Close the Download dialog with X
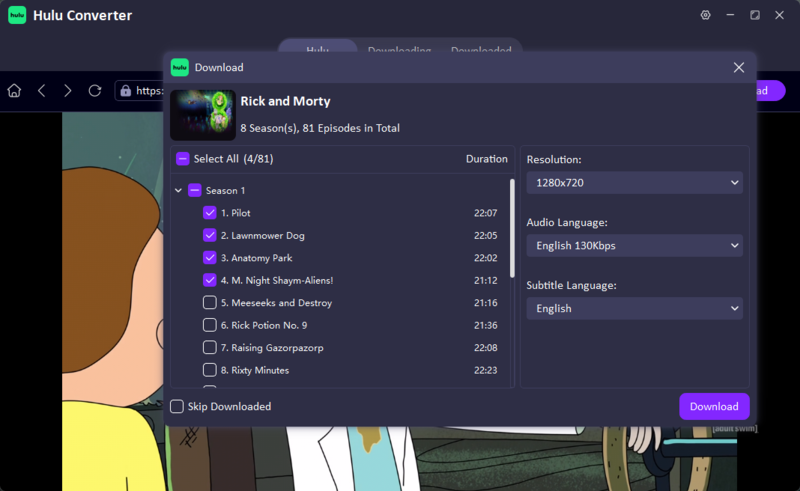Viewport: 800px width, 491px height. [739, 67]
